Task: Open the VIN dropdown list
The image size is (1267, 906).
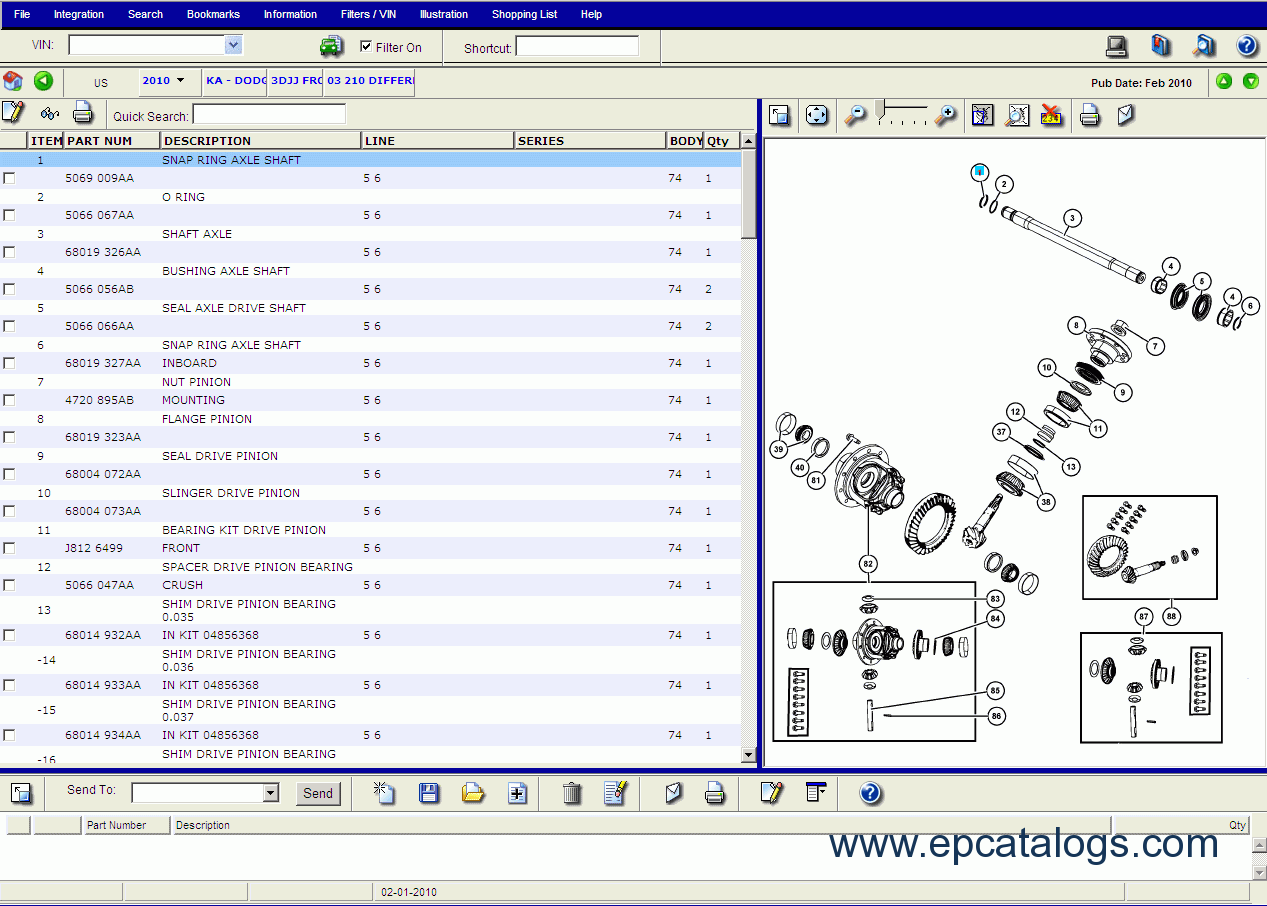Action: click(233, 45)
